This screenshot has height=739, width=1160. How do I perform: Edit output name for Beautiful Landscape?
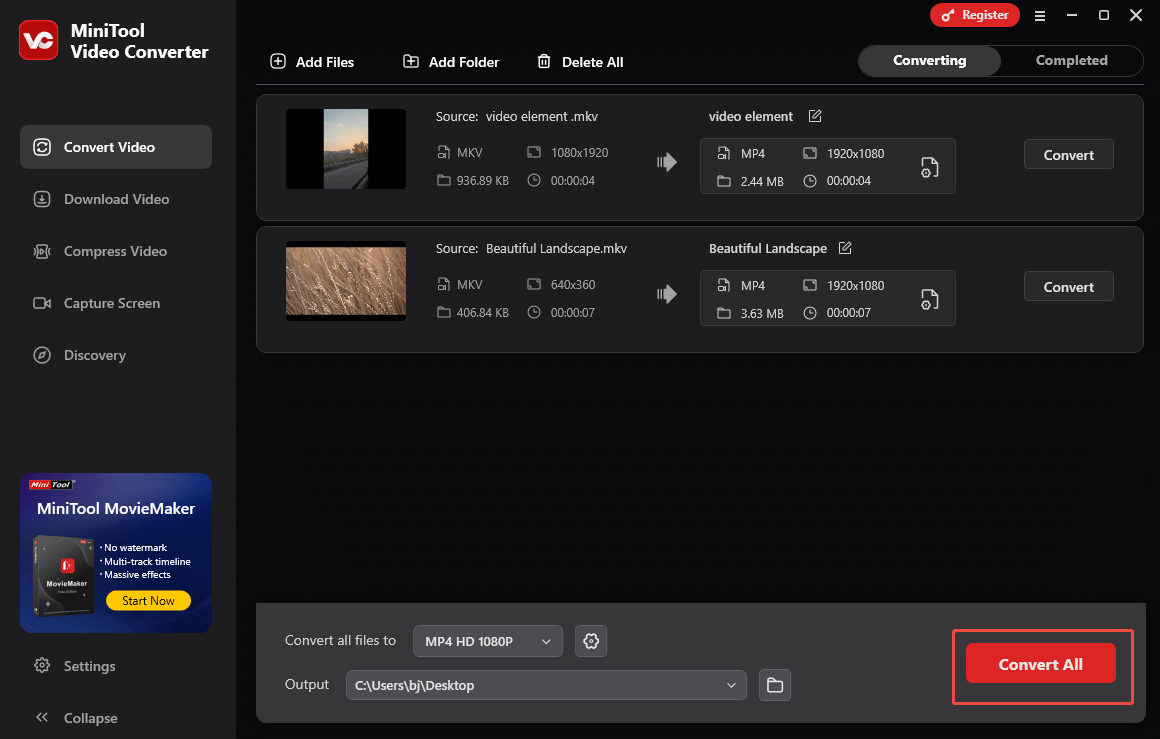pyautogui.click(x=845, y=249)
